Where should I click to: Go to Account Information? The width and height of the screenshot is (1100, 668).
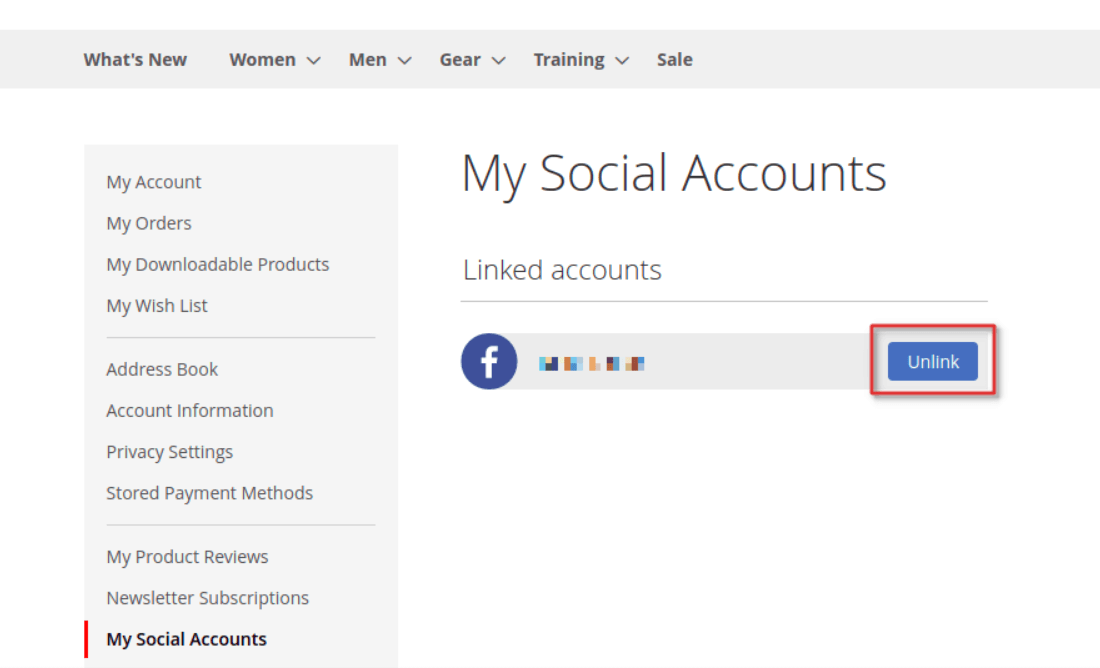pyautogui.click(x=190, y=411)
